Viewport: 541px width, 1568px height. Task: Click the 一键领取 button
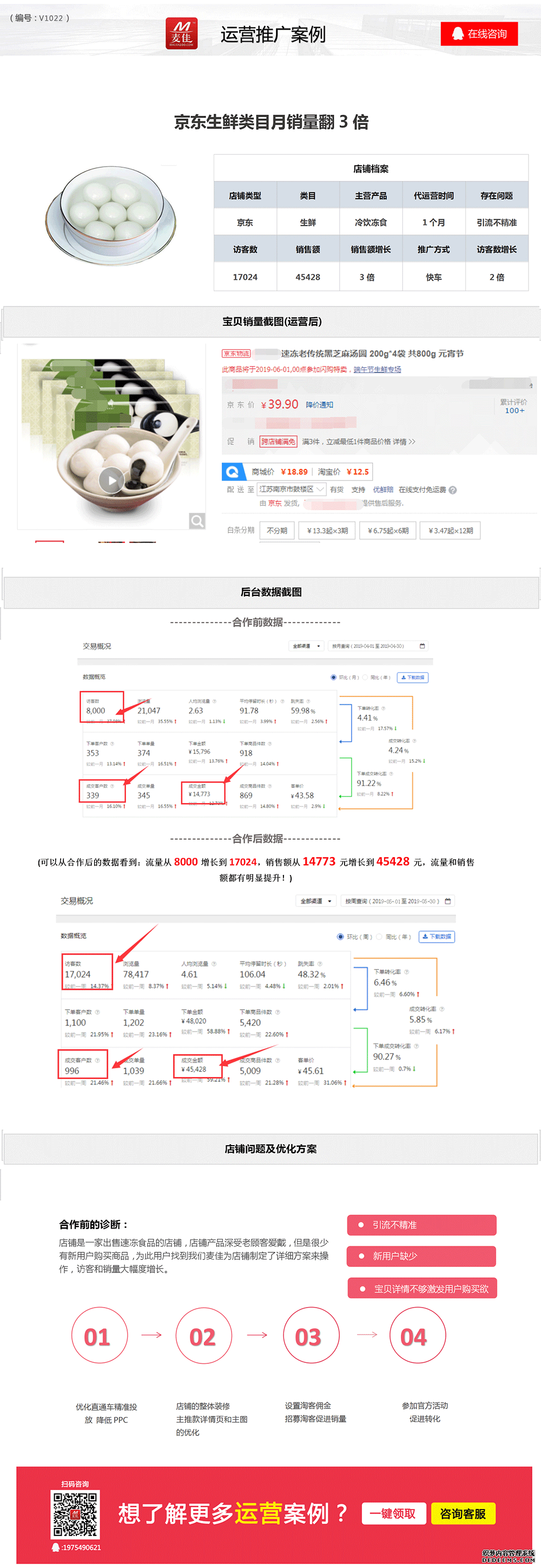point(393,1513)
